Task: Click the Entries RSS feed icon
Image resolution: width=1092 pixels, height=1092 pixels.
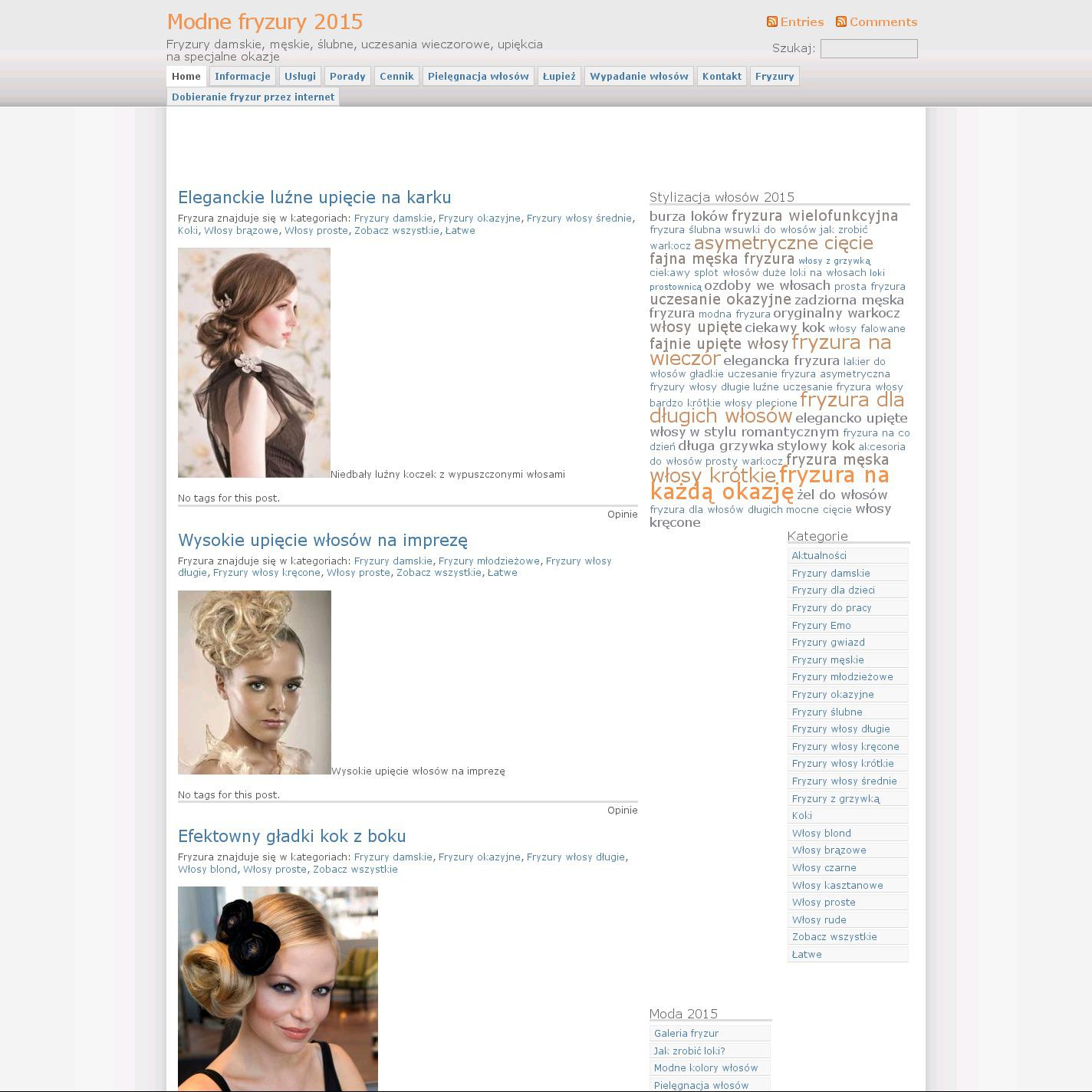Action: point(772,21)
